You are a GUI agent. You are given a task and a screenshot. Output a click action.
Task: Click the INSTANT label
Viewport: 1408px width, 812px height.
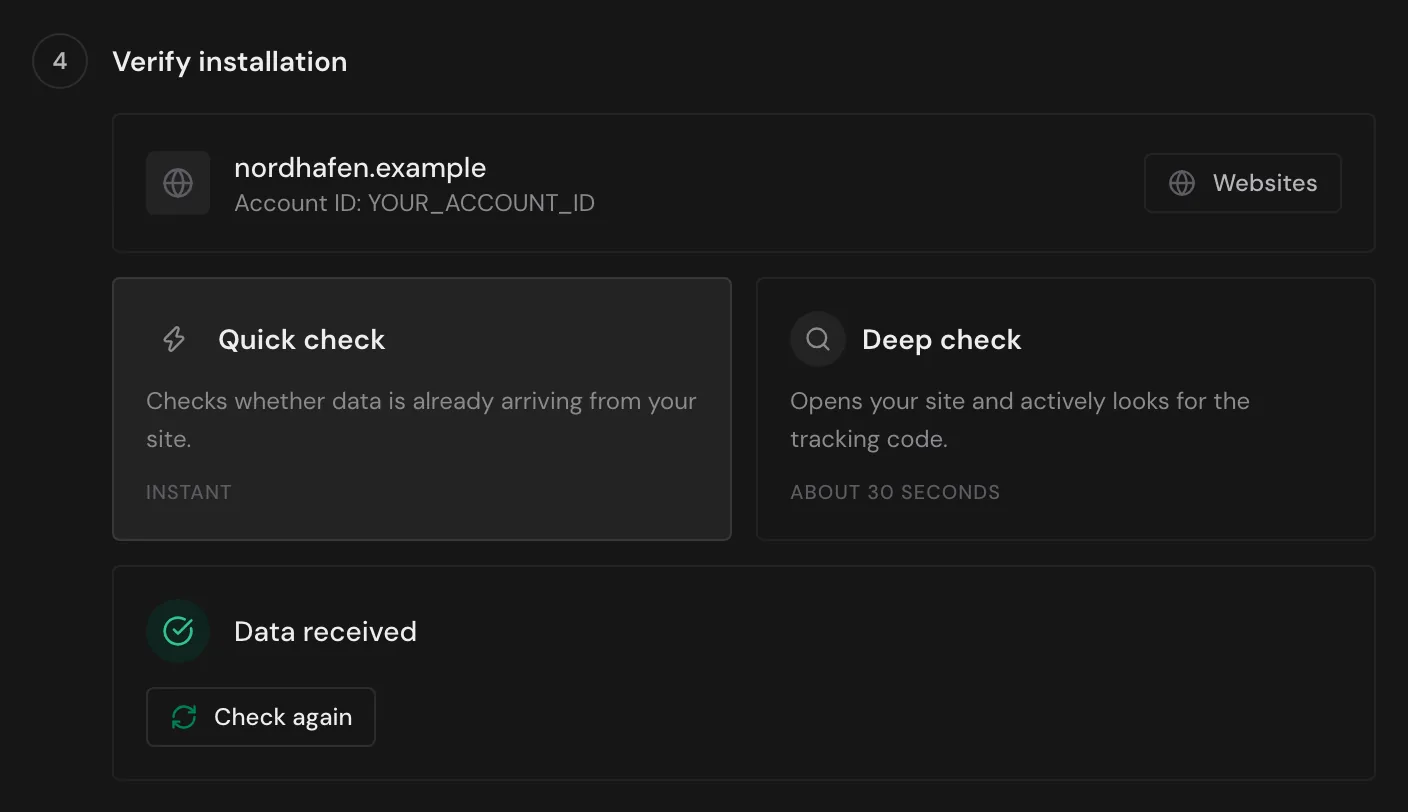[189, 492]
